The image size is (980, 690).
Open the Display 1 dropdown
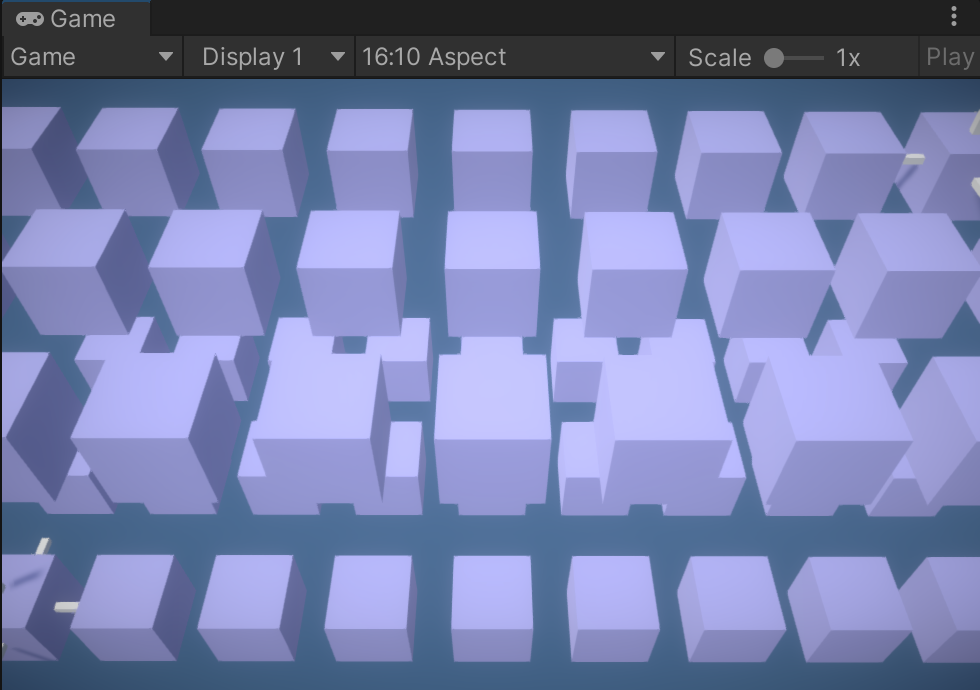(269, 57)
